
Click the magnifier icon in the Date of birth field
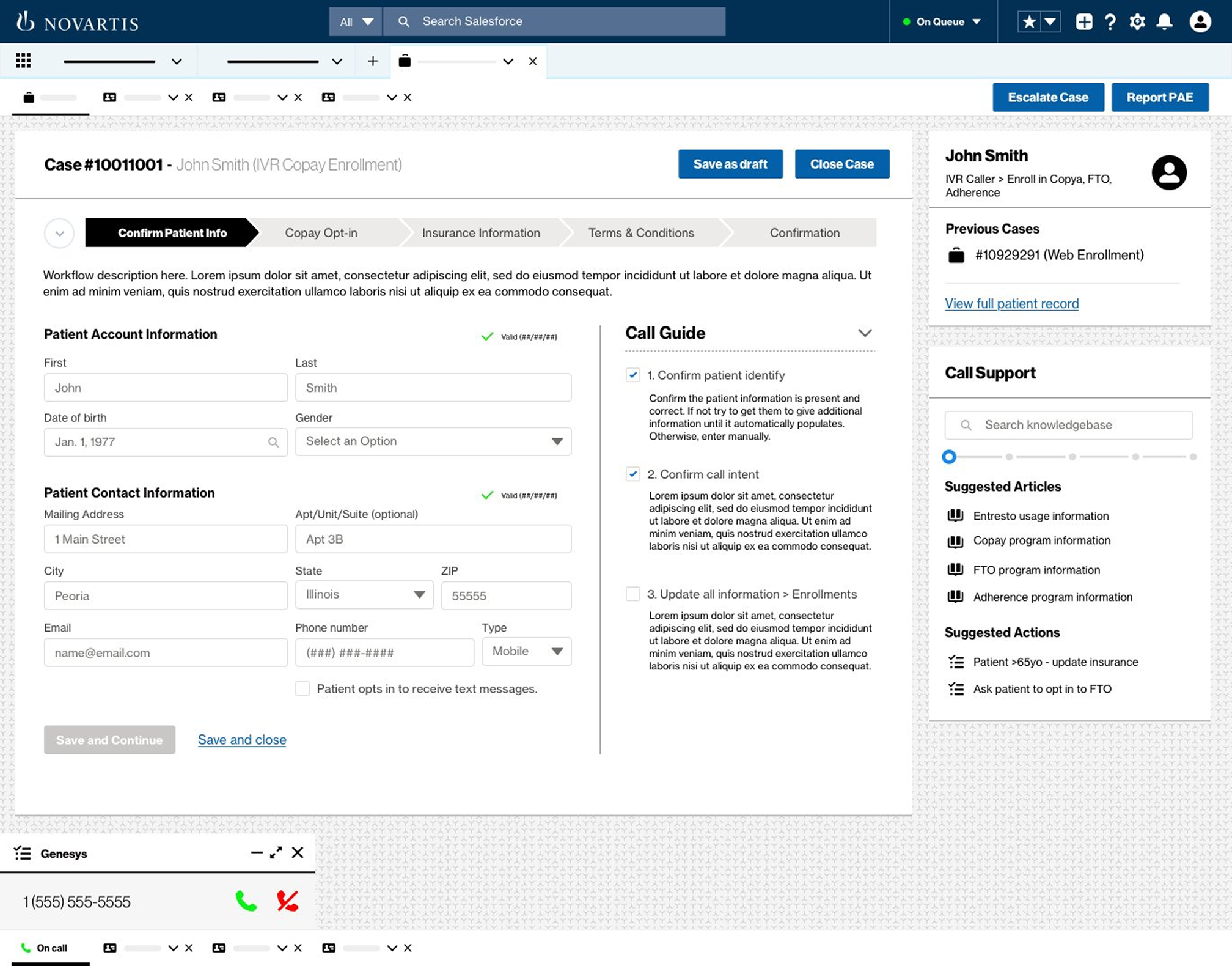274,442
